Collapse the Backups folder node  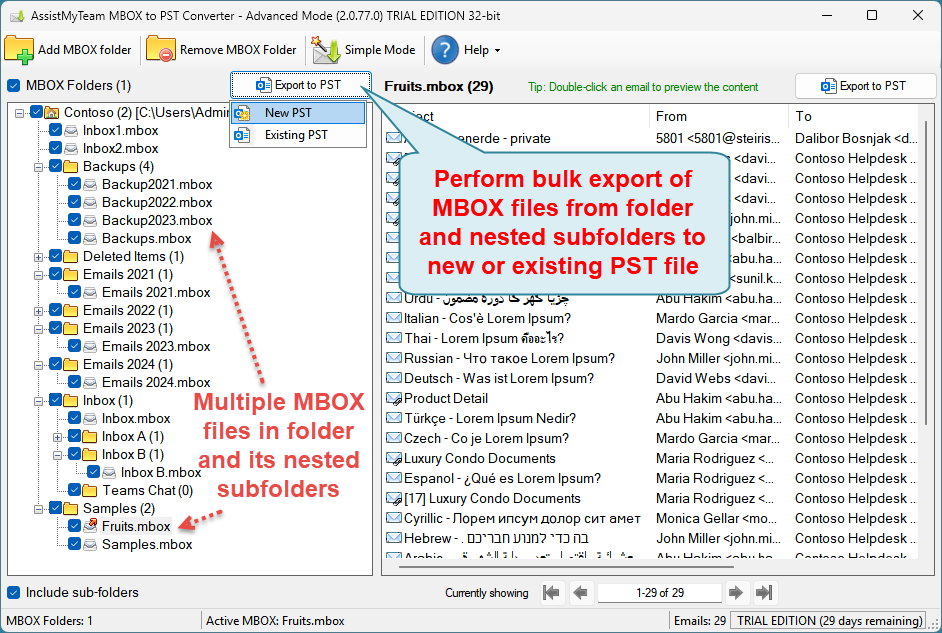tap(39, 167)
